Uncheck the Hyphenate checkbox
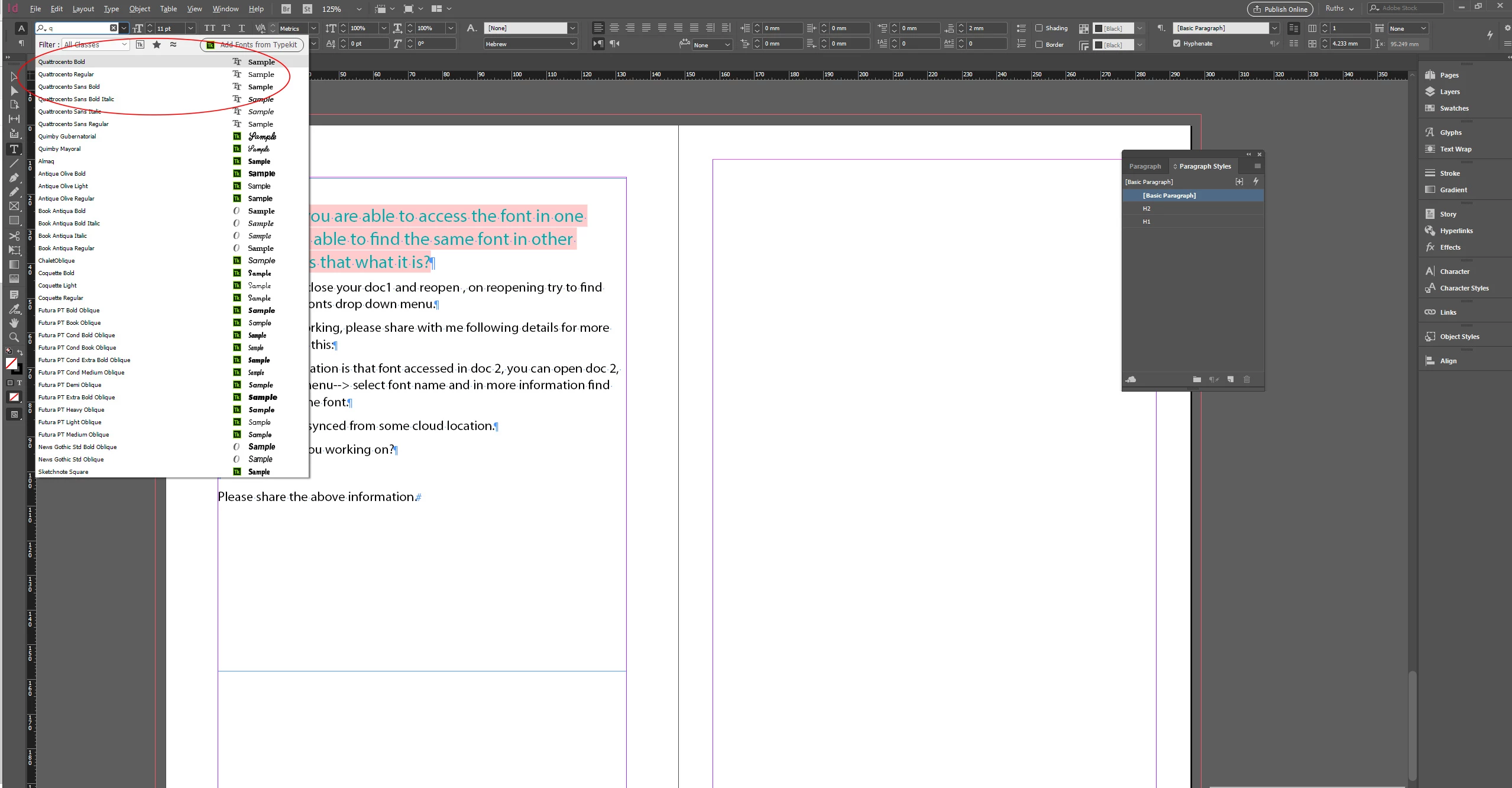Viewport: 1512px width, 788px height. point(1177,43)
